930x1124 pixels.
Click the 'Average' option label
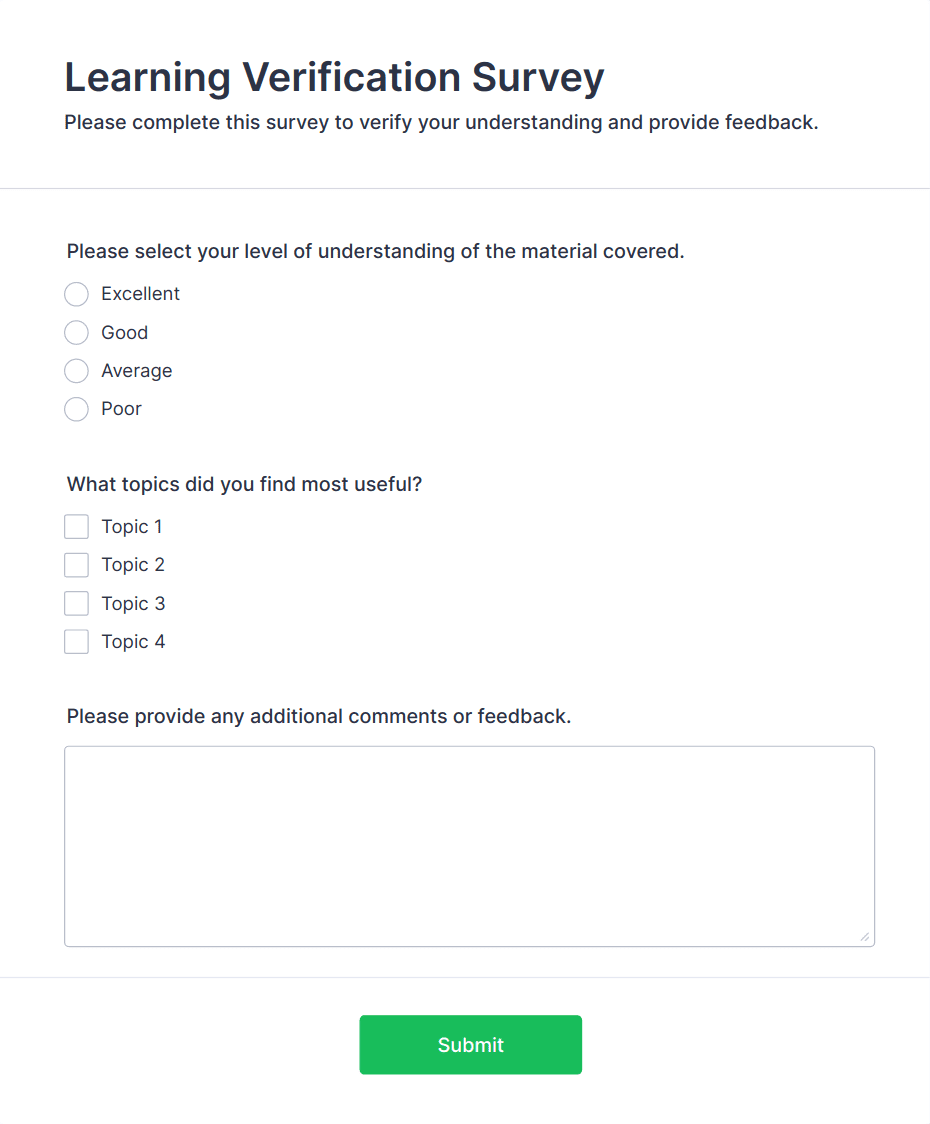point(136,371)
